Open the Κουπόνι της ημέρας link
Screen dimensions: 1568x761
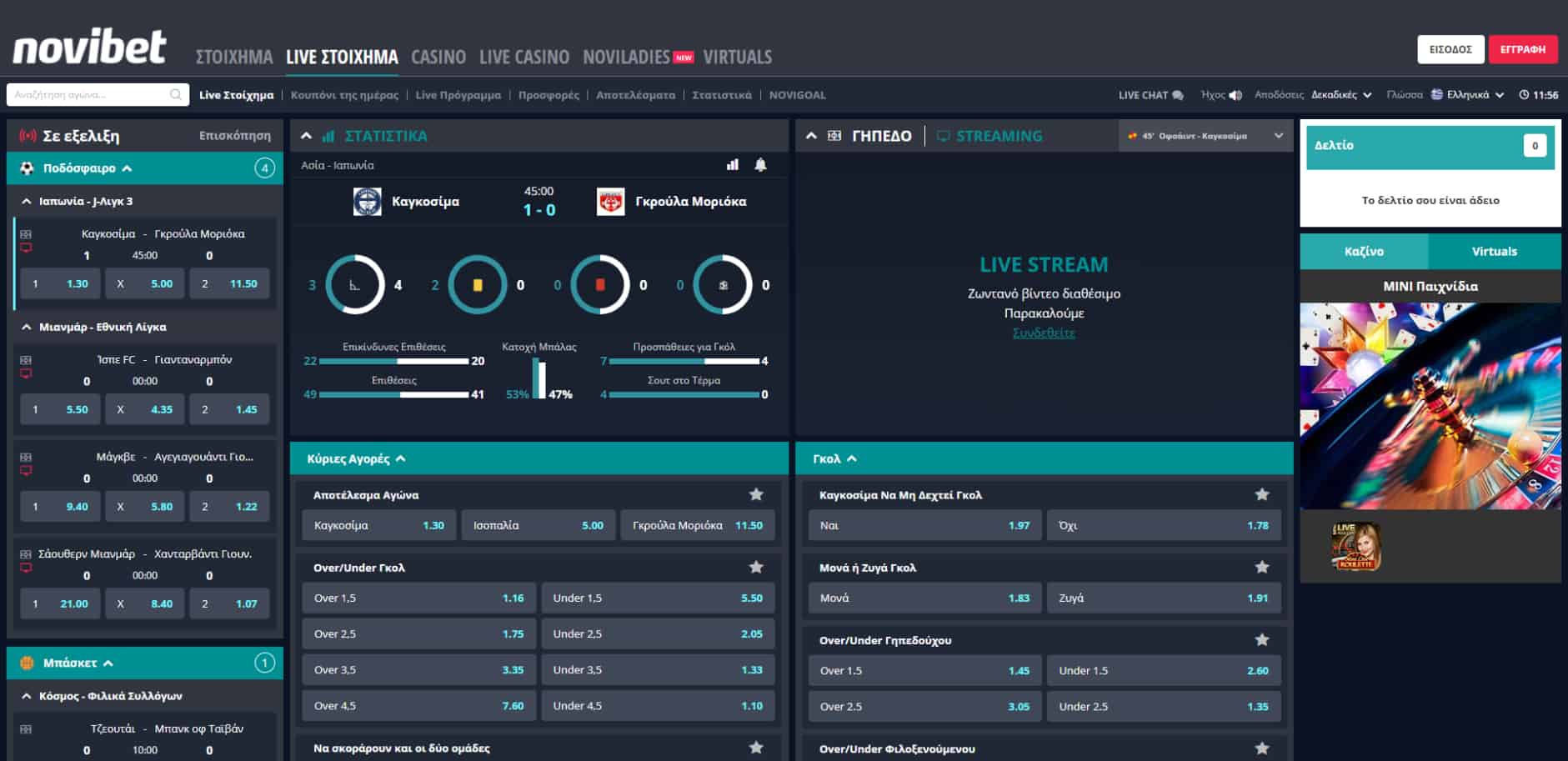click(x=344, y=95)
